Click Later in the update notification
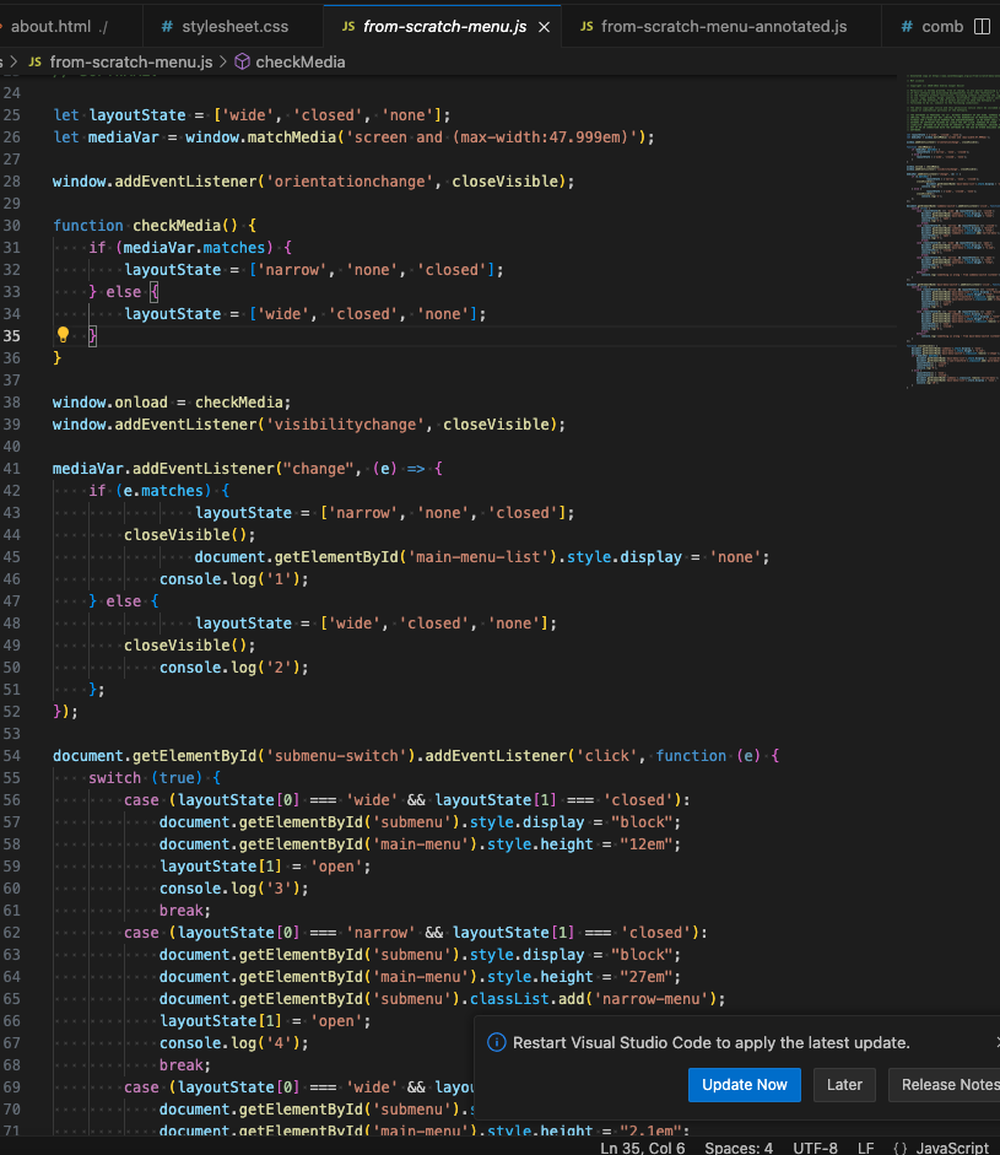Viewport: 1000px width, 1155px height. 844,1085
